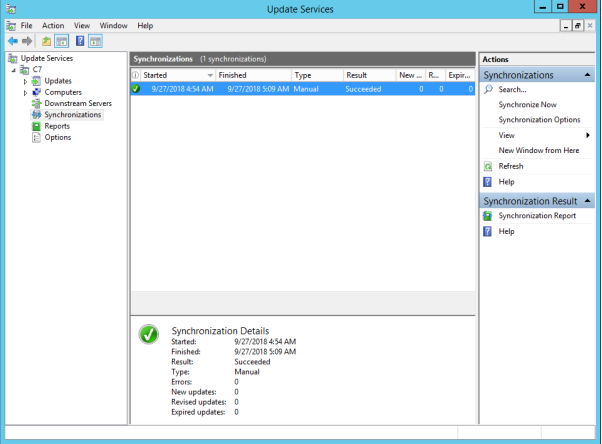602x444 pixels.
Task: Click New Window from Here
Action: (x=539, y=151)
